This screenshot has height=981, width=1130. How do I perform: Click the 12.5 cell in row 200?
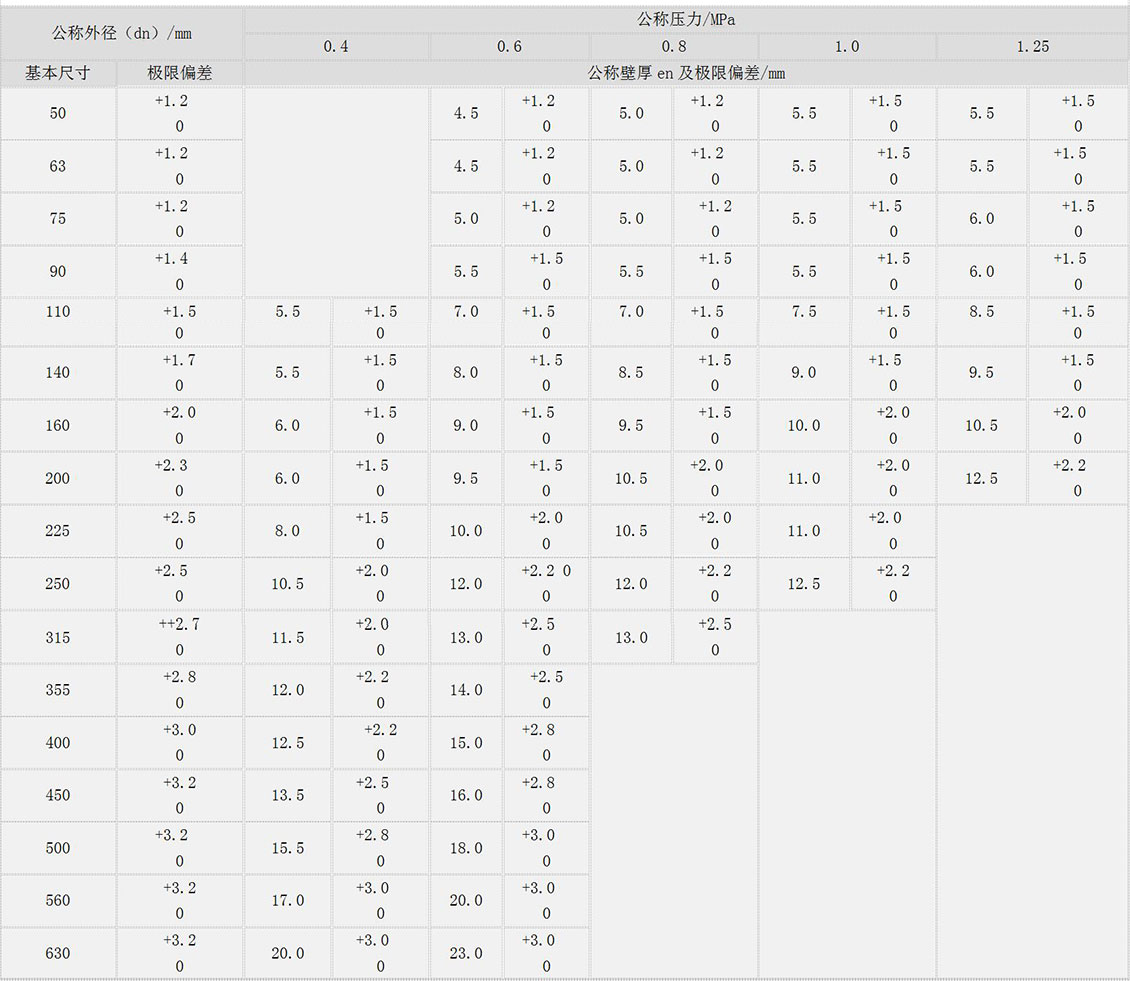click(x=982, y=478)
